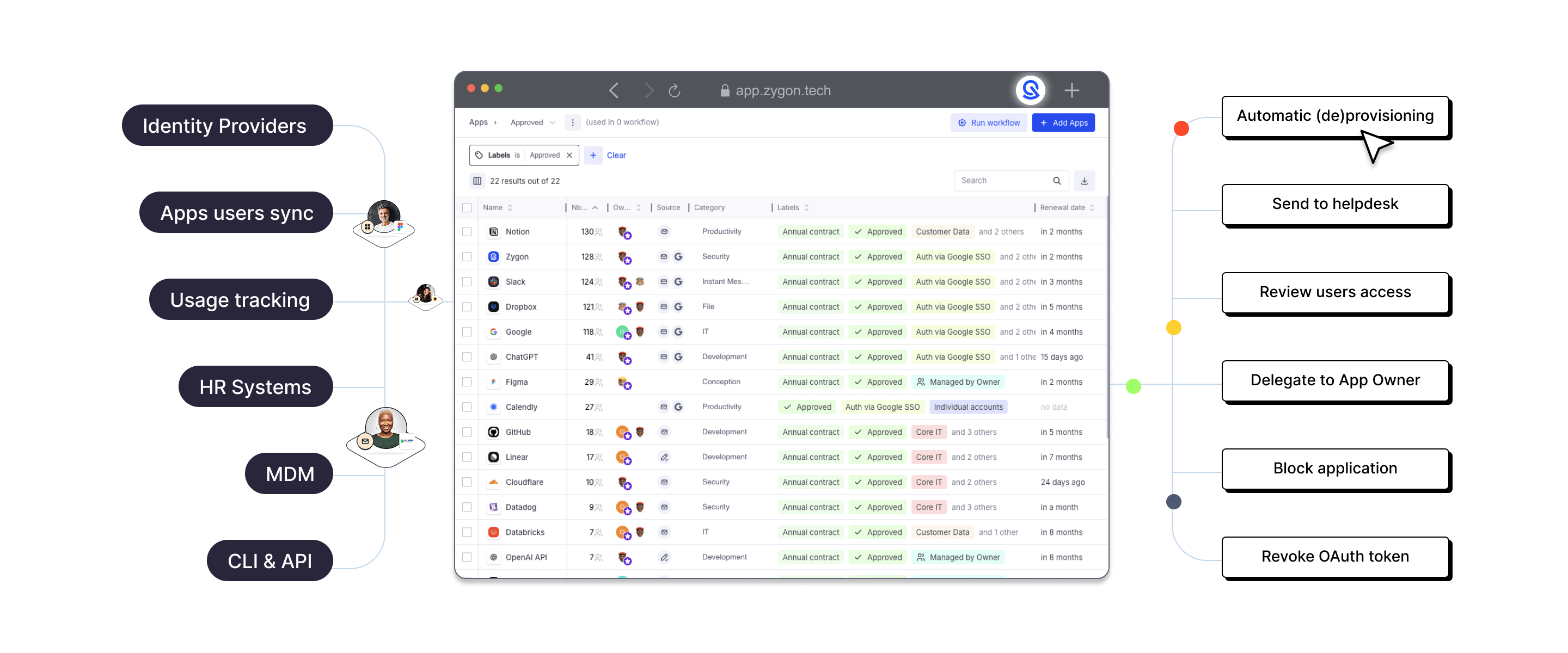Click the browser address bar app.zygon.tech
The image size is (1568, 653).
click(x=775, y=91)
